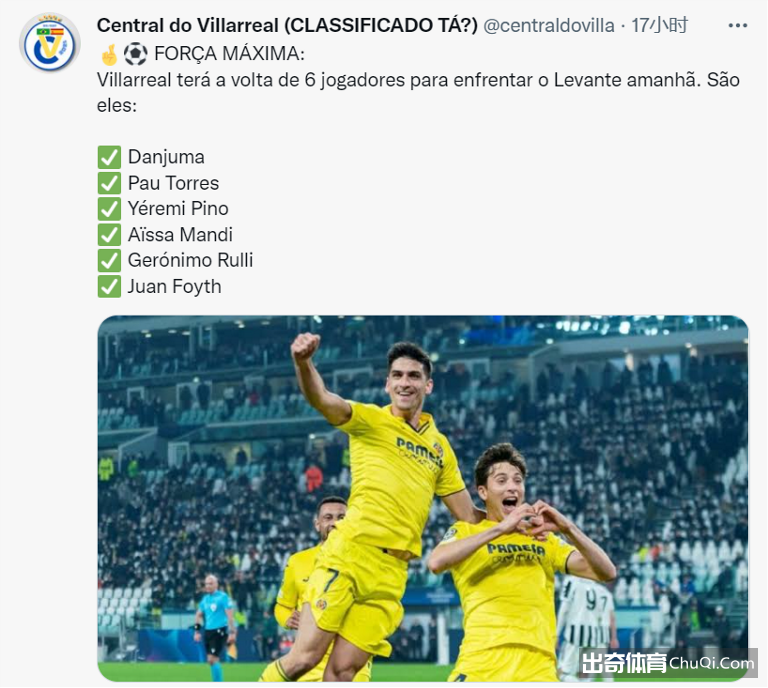The image size is (768, 688).
Task: Click the Juan Foyth name text
Action: click(x=174, y=286)
